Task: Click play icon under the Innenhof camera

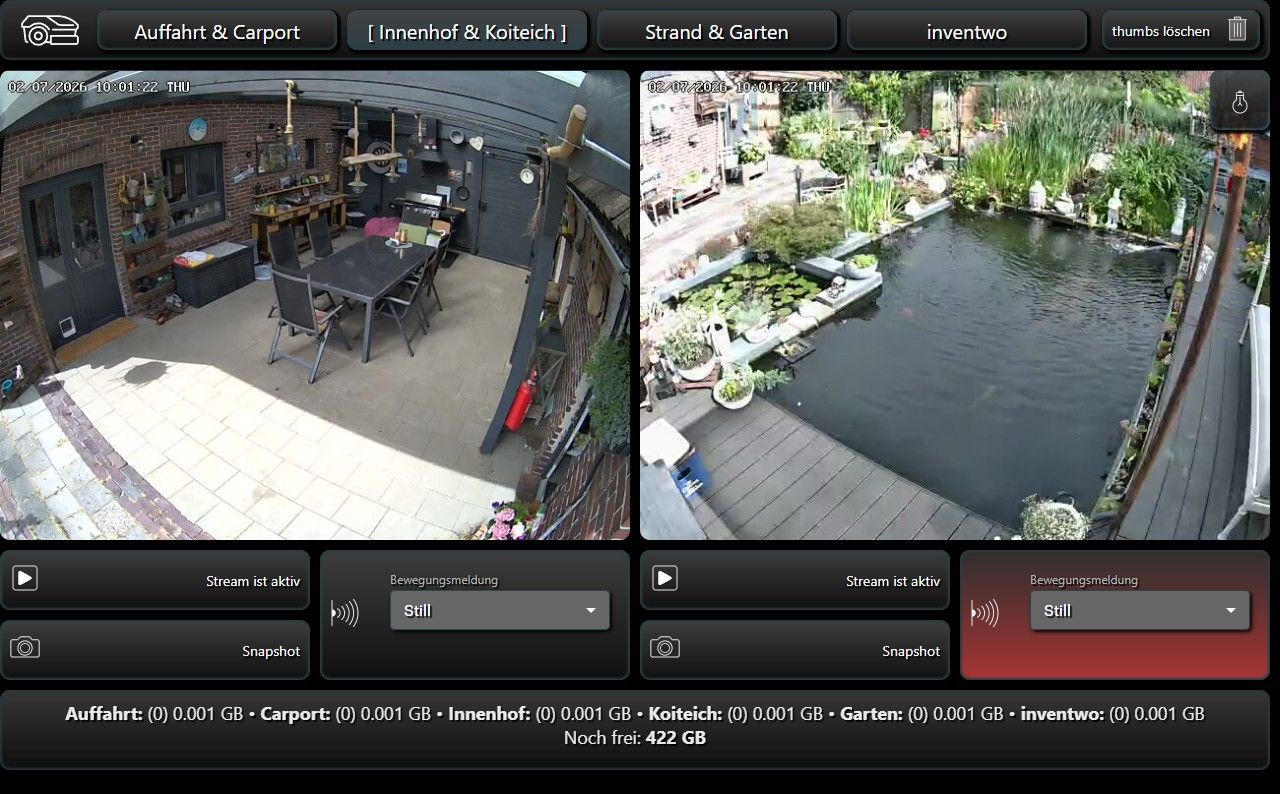Action: point(25,578)
